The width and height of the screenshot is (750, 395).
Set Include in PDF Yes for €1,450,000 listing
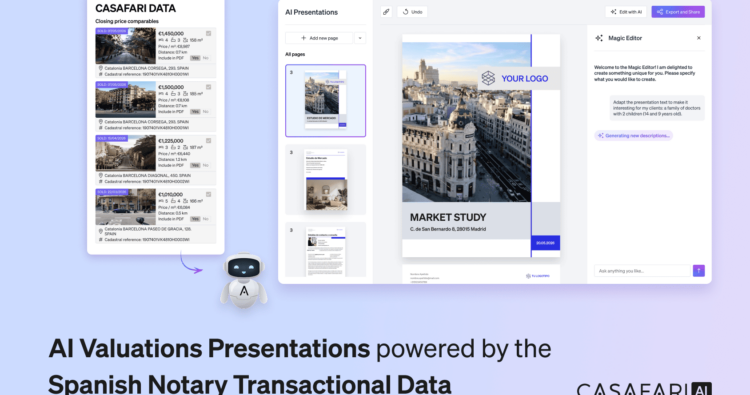pyautogui.click(x=195, y=58)
